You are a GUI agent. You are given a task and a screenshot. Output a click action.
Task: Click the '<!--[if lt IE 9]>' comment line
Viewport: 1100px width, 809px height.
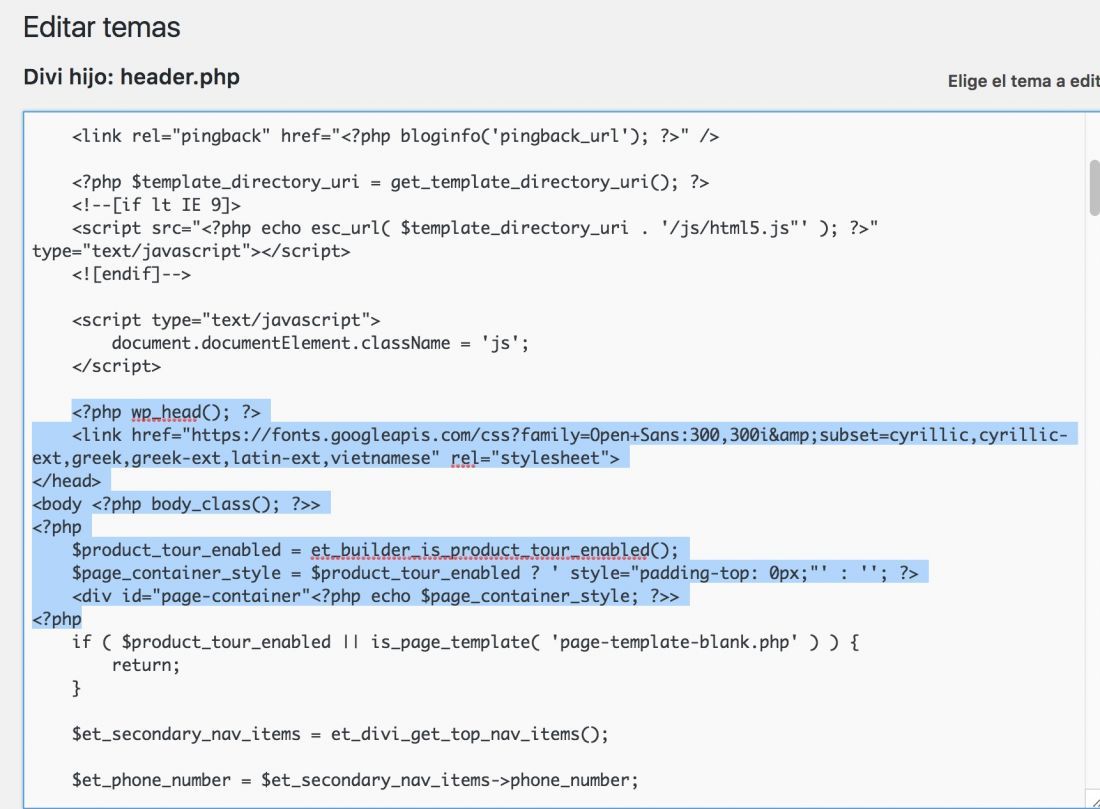(156, 205)
